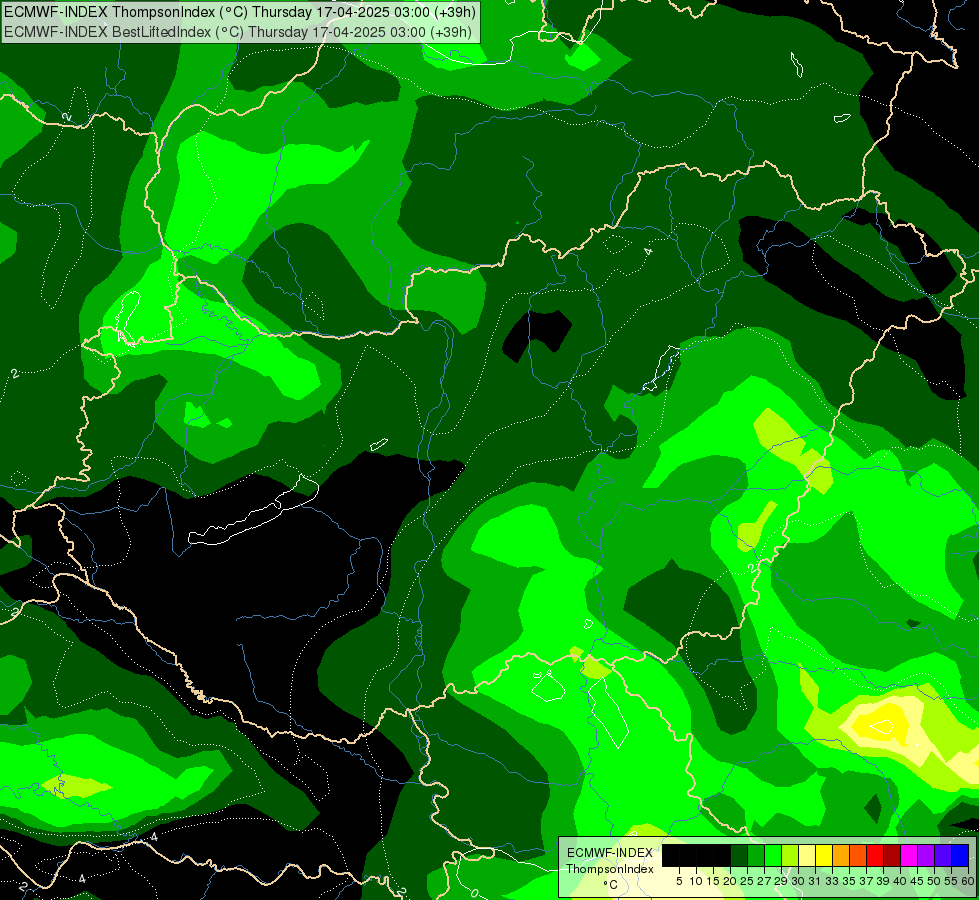Click legend scale value 5

tap(679, 881)
